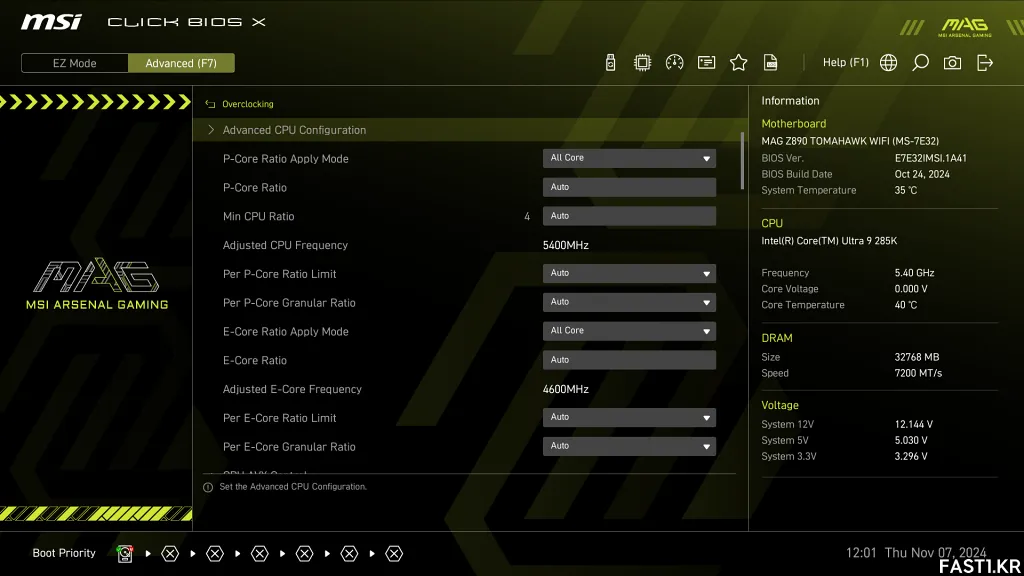The image size is (1024, 576).
Task: Click the USB flash drive icon
Action: pyautogui.click(x=611, y=63)
